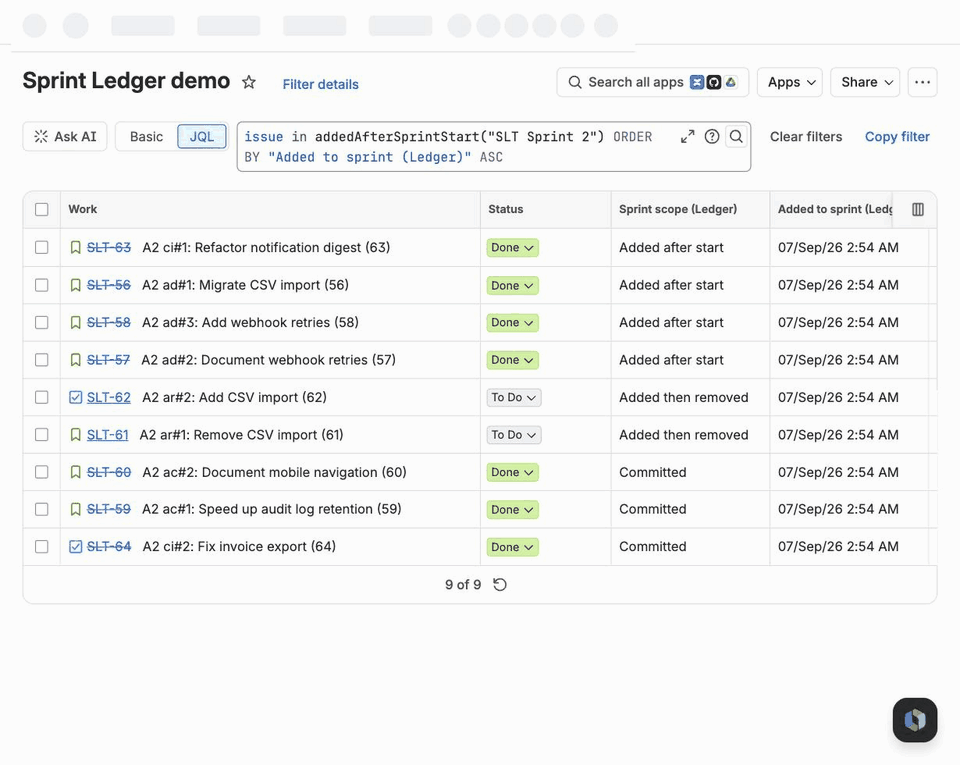Open JQL syntax help question mark
The height and width of the screenshot is (765, 960).
[x=711, y=136]
